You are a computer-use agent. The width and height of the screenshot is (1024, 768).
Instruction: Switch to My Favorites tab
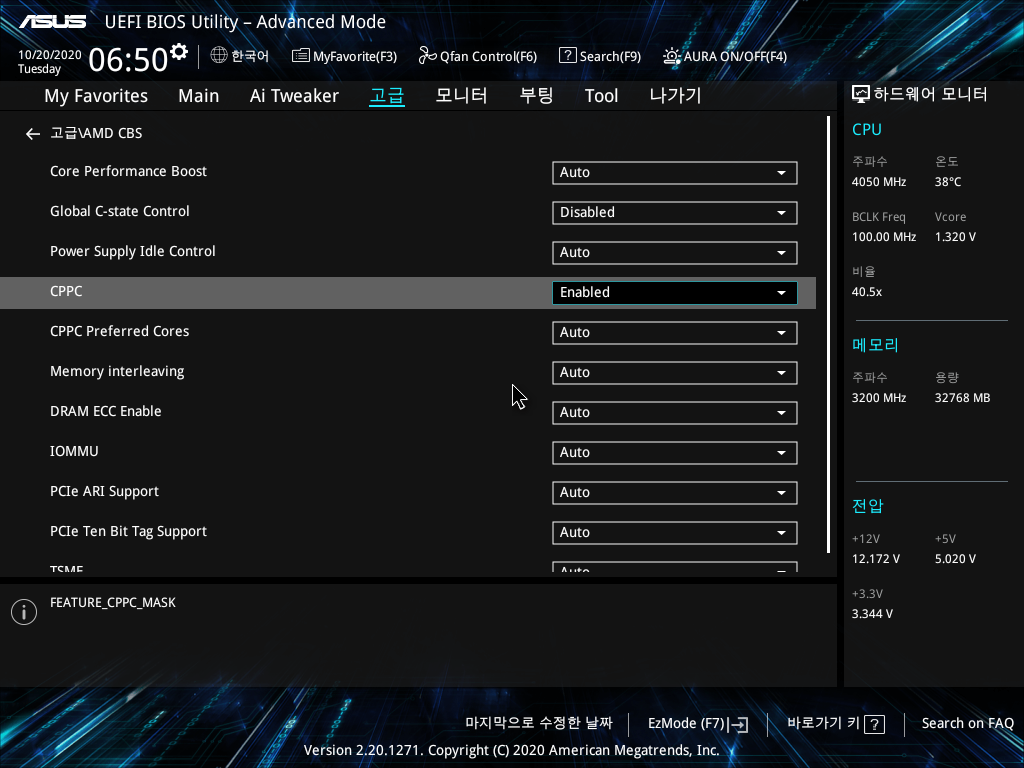click(96, 96)
